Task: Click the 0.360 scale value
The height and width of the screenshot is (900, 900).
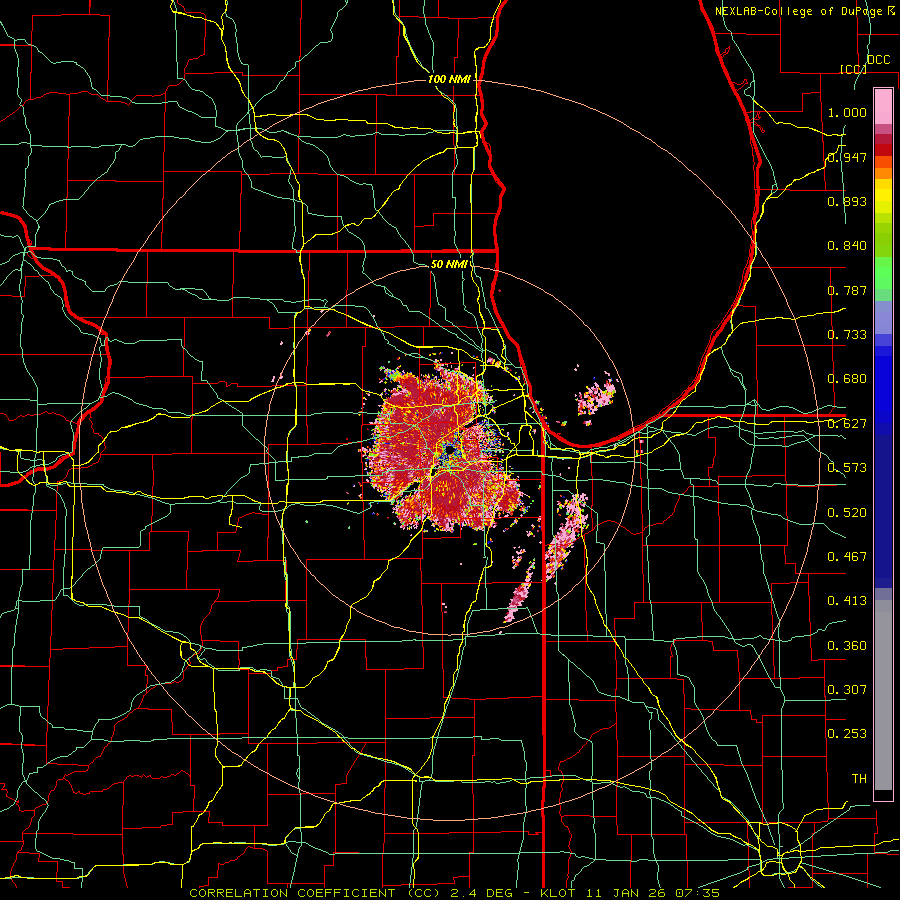Action: tap(847, 646)
